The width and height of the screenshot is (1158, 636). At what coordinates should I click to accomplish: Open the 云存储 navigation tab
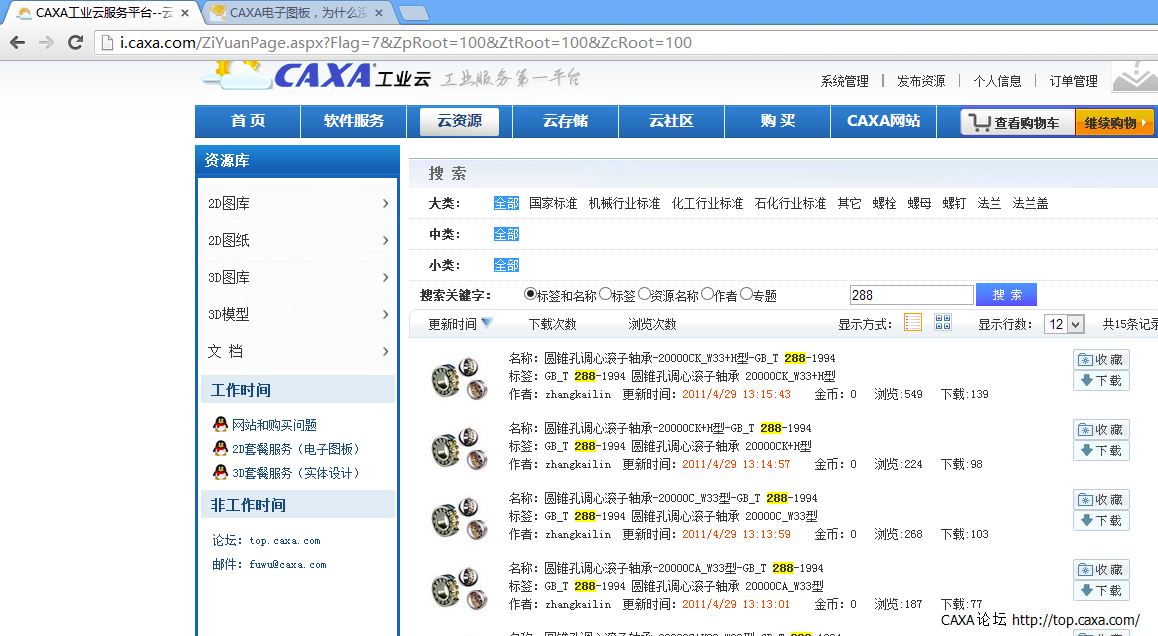565,121
